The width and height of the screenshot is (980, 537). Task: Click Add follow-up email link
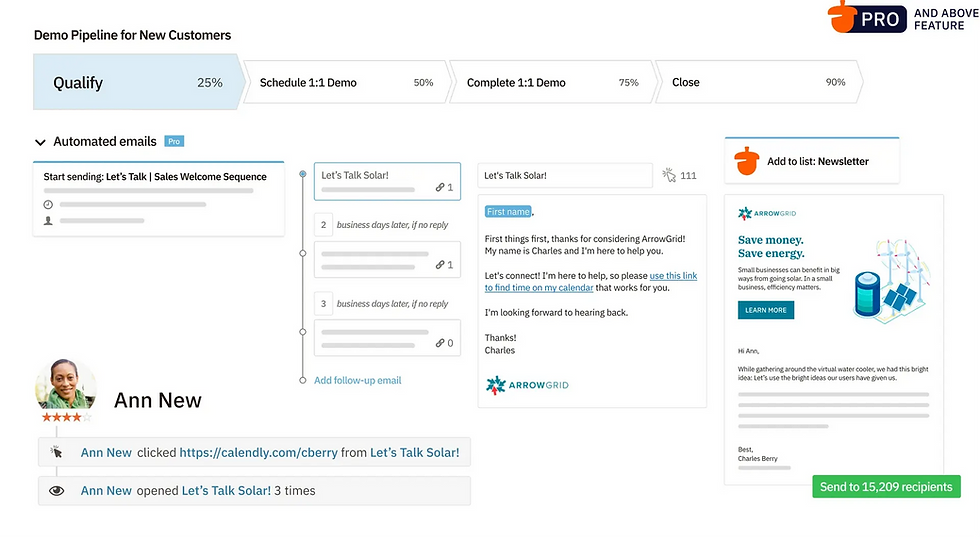(358, 380)
